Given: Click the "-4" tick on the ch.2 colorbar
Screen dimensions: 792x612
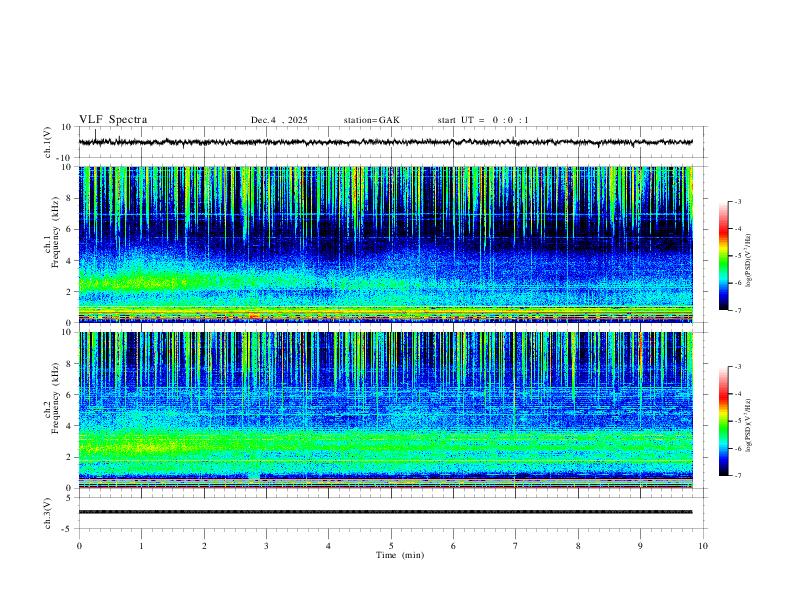Looking at the screenshot, I should [x=737, y=393].
